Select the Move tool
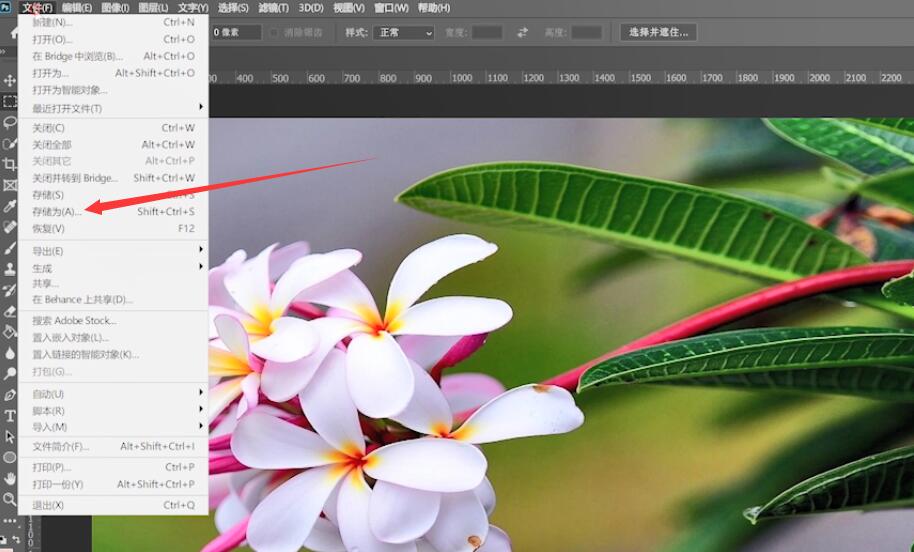Viewport: 914px width, 552px height. click(9, 80)
